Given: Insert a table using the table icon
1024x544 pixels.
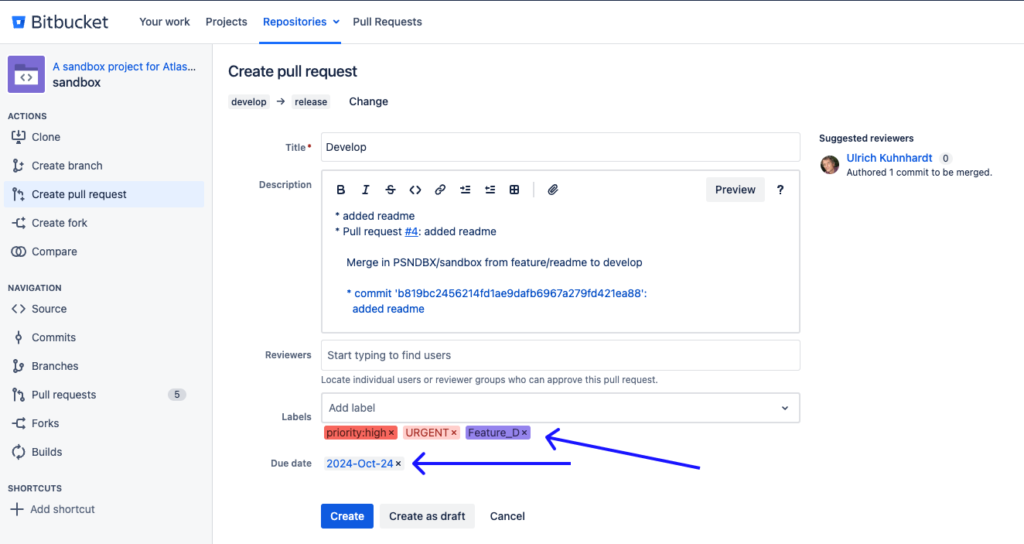Looking at the screenshot, I should pos(514,190).
